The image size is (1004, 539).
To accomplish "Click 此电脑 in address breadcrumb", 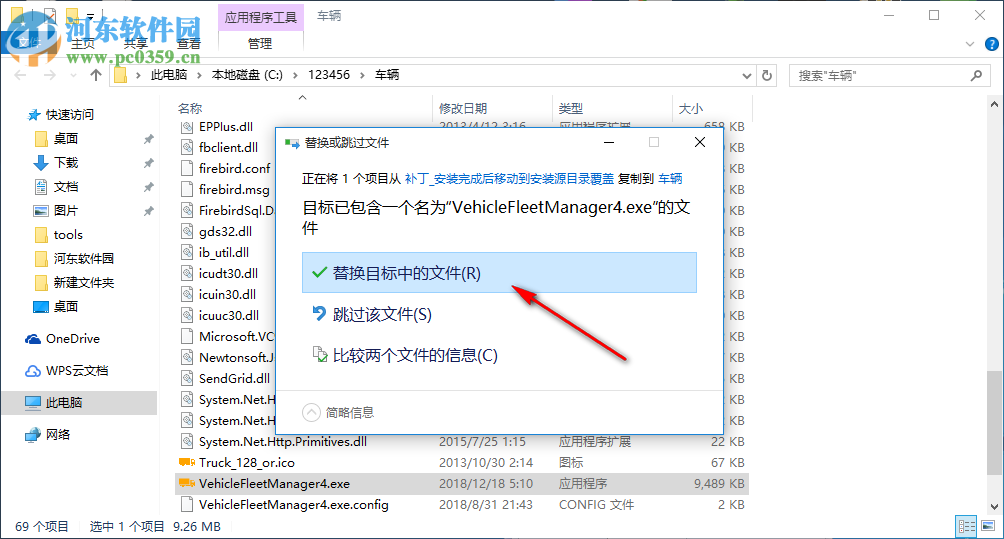I will pos(169,75).
